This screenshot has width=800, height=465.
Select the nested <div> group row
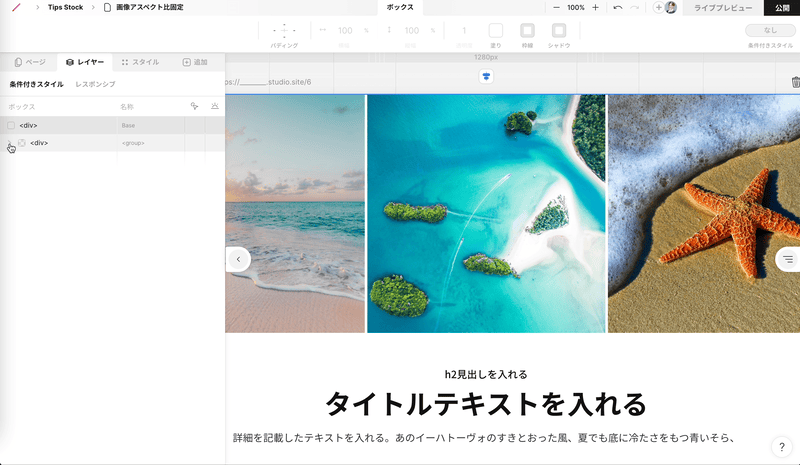pos(112,143)
